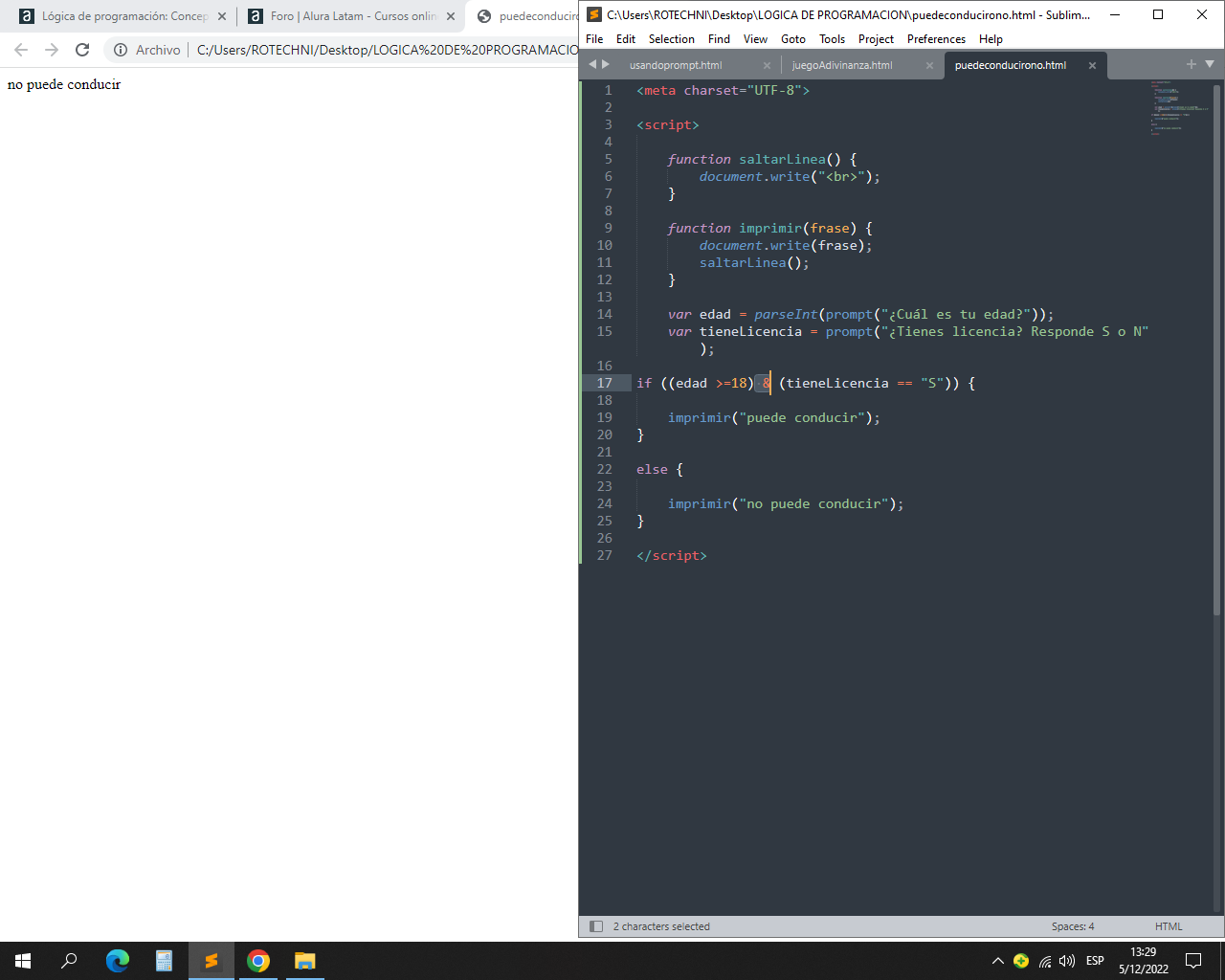Open network Wi-Fi tray icon
The image size is (1225, 980).
(1044, 961)
